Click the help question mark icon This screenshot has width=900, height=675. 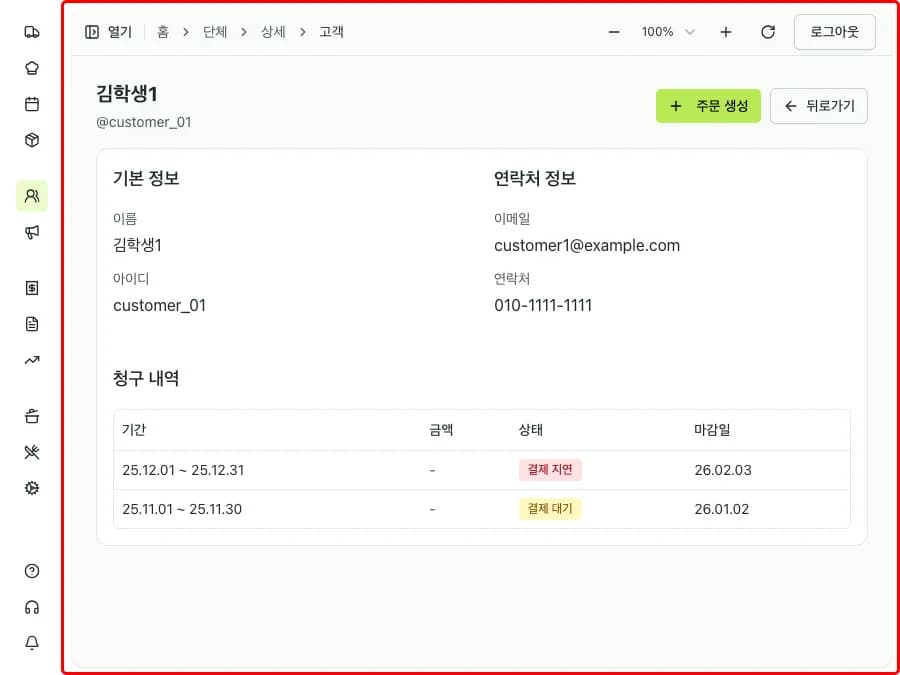tap(31, 571)
